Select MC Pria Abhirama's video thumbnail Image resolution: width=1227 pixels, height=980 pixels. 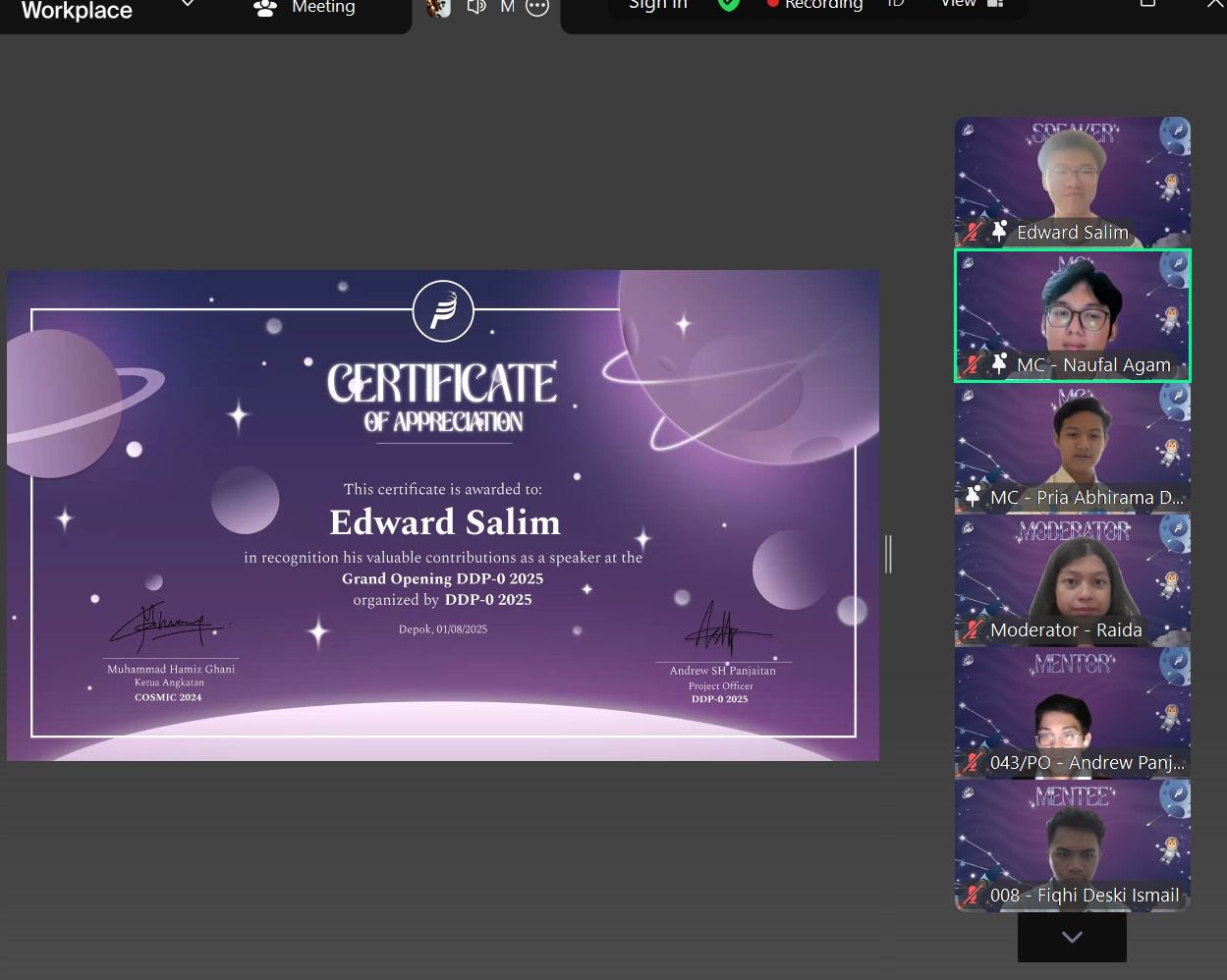pos(1073,449)
